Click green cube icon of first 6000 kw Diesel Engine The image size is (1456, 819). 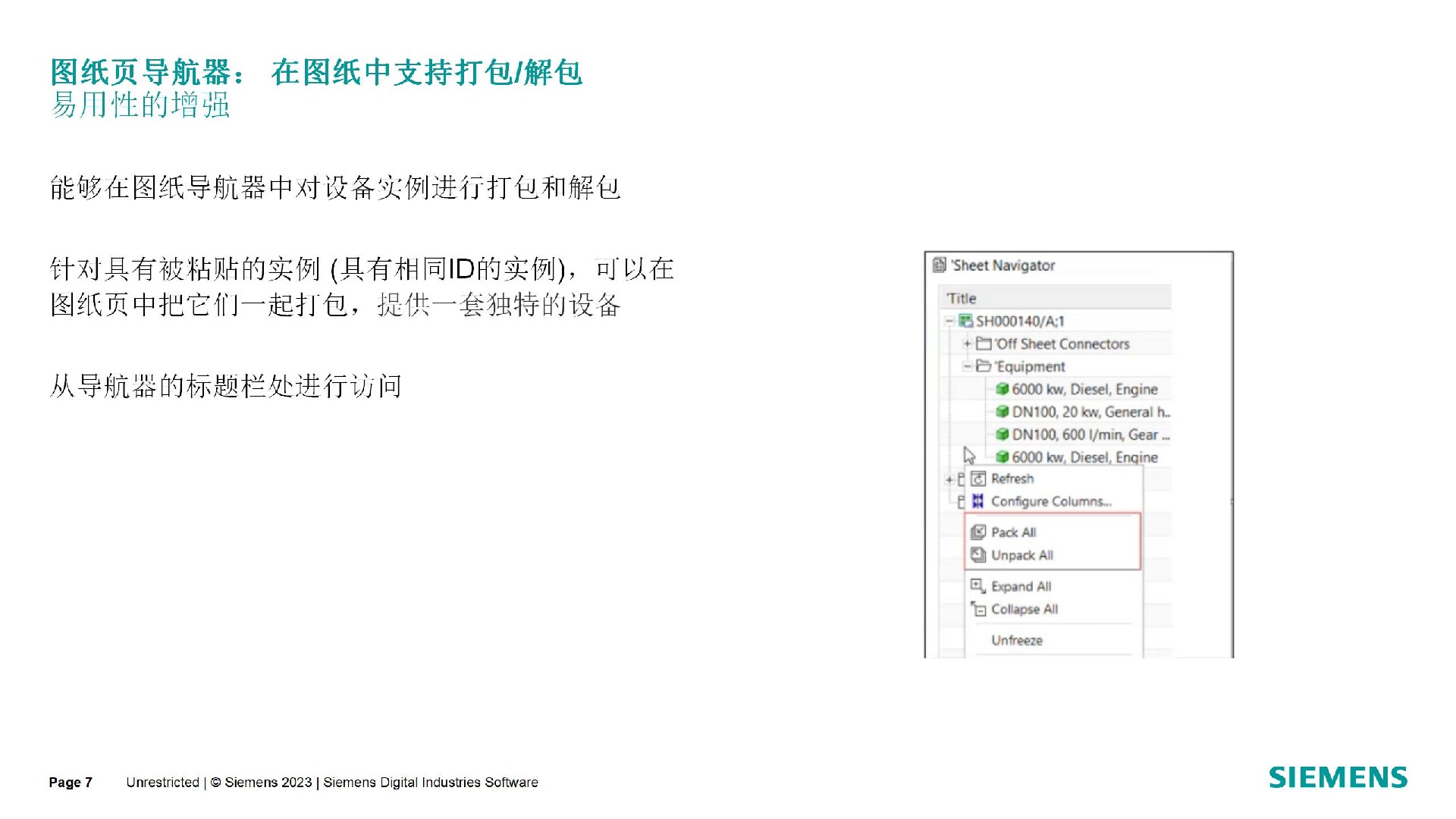point(1003,389)
